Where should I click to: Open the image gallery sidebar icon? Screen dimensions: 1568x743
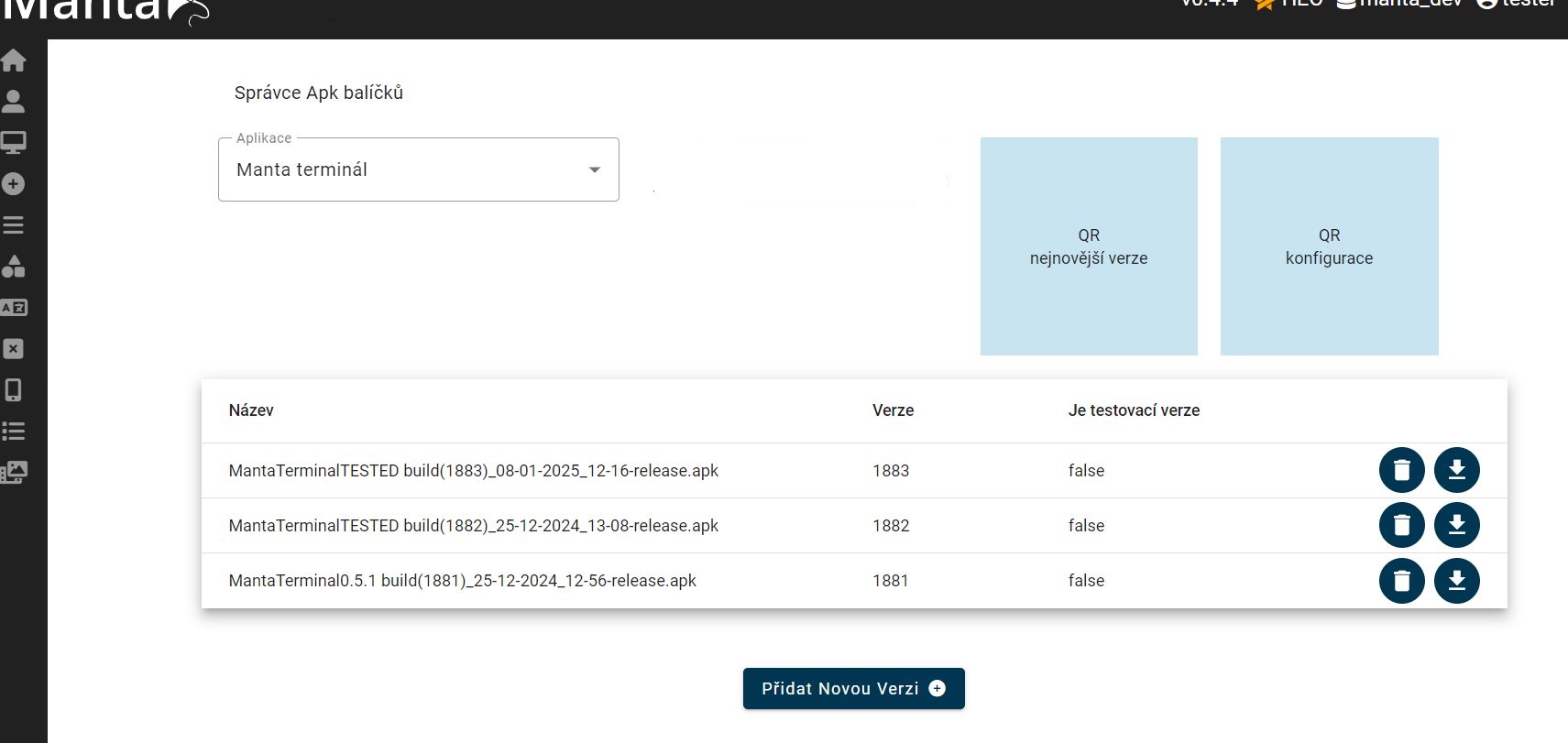pyautogui.click(x=14, y=473)
